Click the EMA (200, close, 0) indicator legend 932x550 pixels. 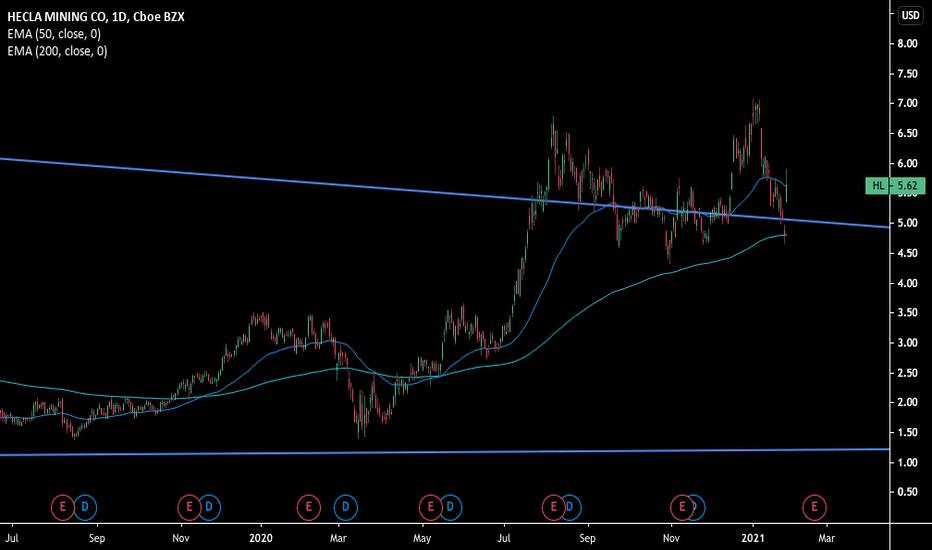(x=57, y=51)
